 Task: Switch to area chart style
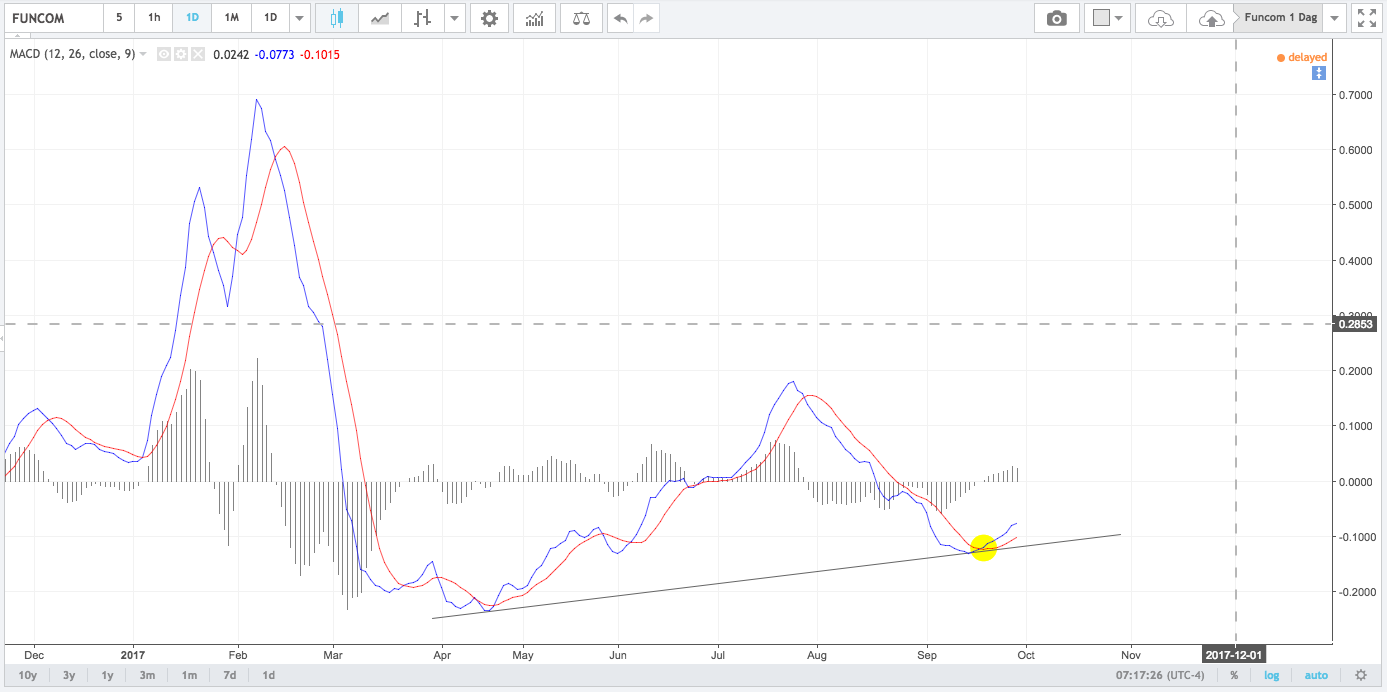pyautogui.click(x=380, y=18)
